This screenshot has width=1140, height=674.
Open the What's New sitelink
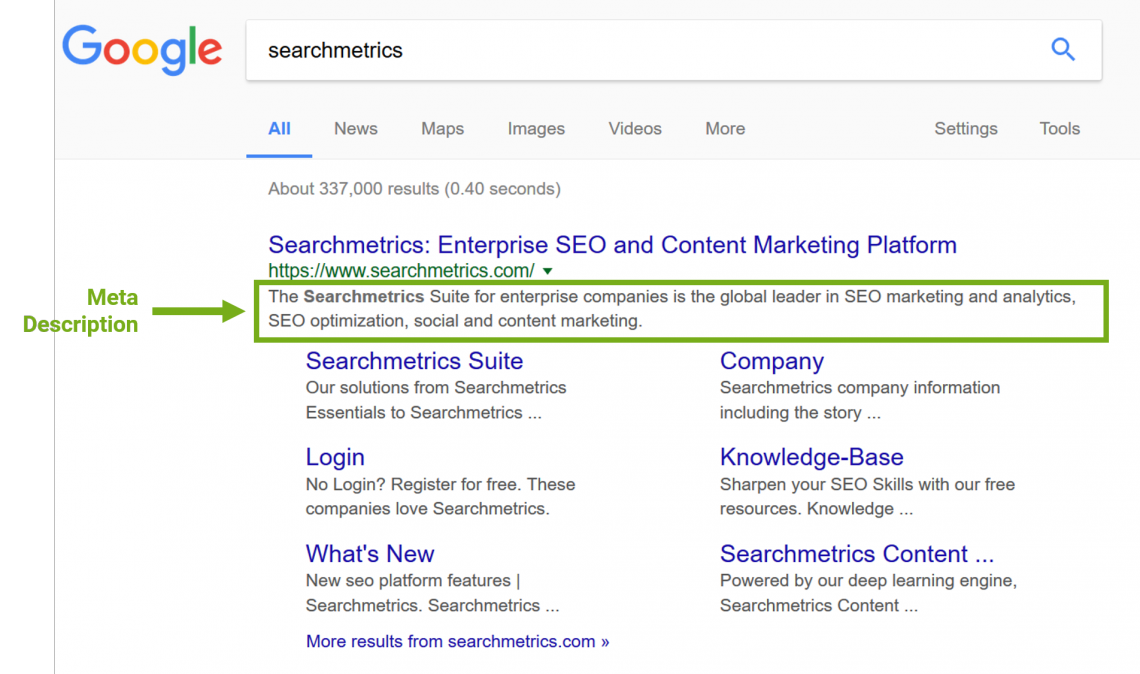370,553
